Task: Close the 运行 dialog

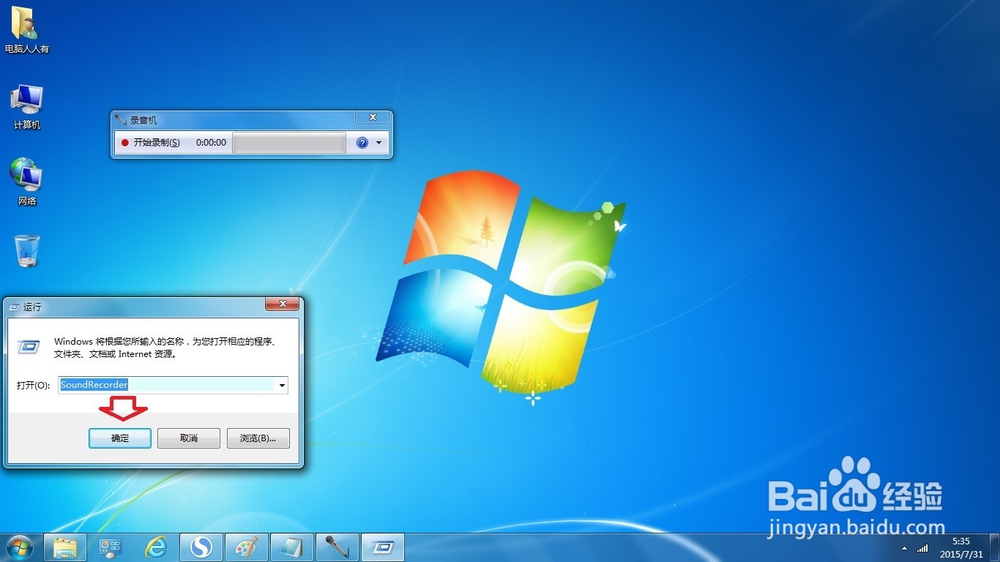Action: pyautogui.click(x=283, y=304)
